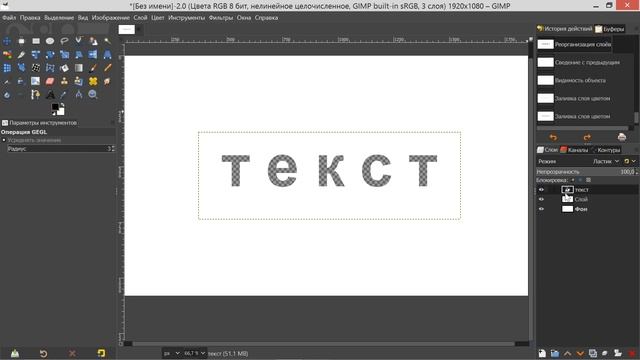The height and width of the screenshot is (360, 640).
Task: Click the white background color swatch
Action: [61, 111]
